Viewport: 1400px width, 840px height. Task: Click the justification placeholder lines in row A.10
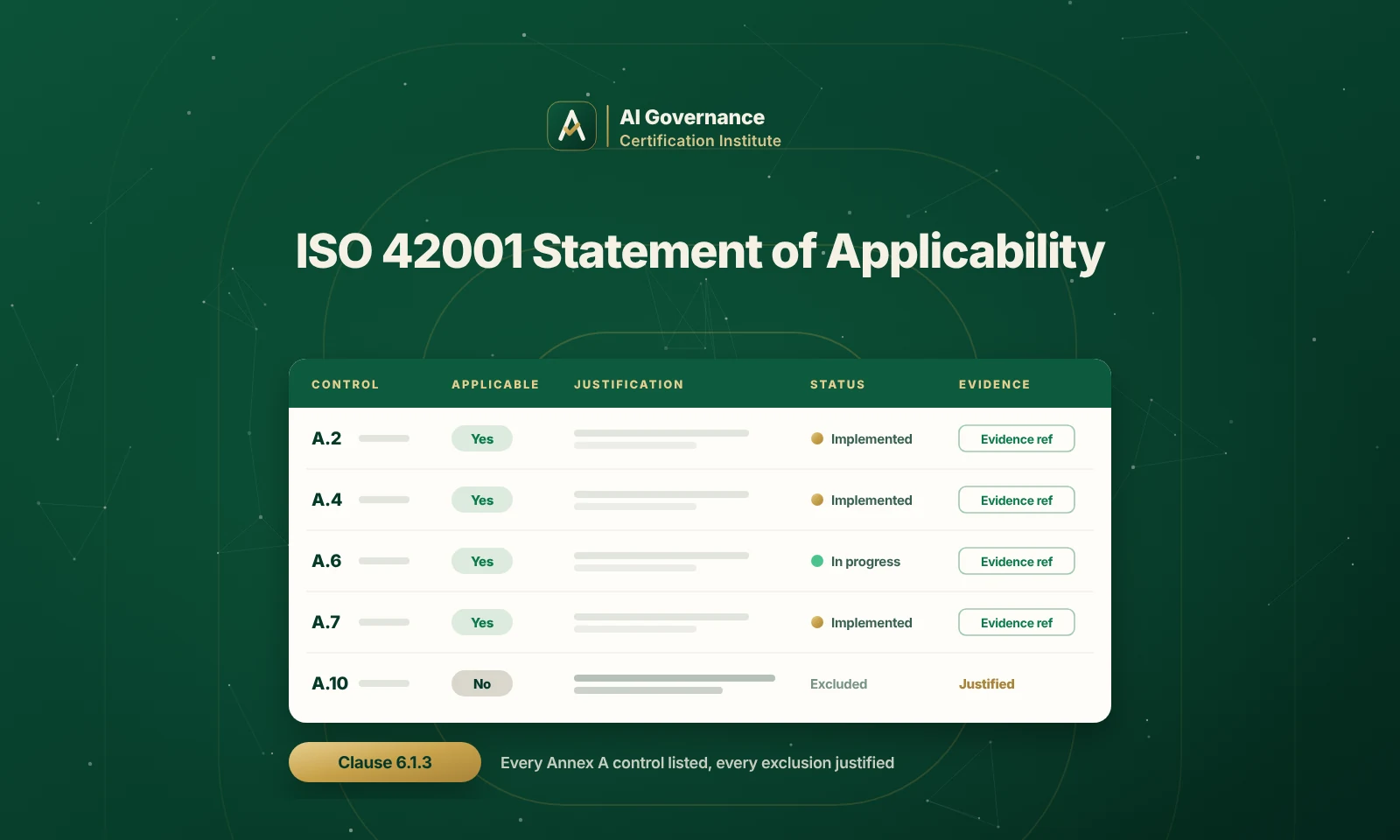675,684
